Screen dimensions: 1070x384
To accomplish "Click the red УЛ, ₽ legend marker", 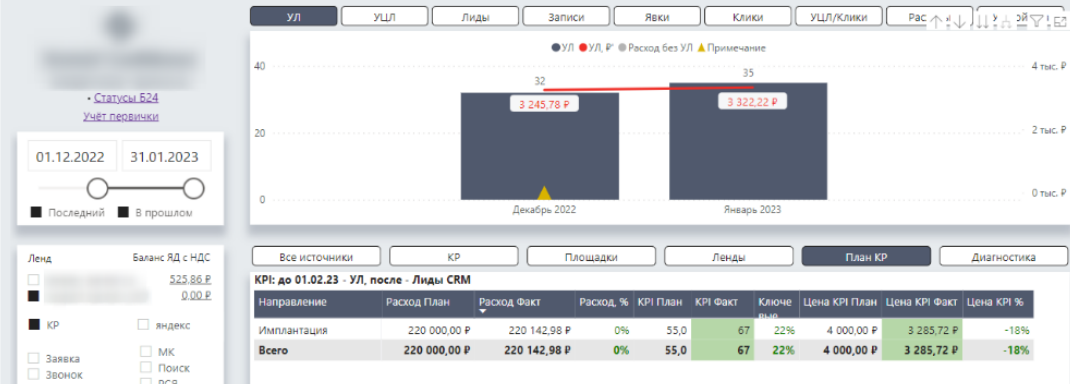I will click(583, 48).
